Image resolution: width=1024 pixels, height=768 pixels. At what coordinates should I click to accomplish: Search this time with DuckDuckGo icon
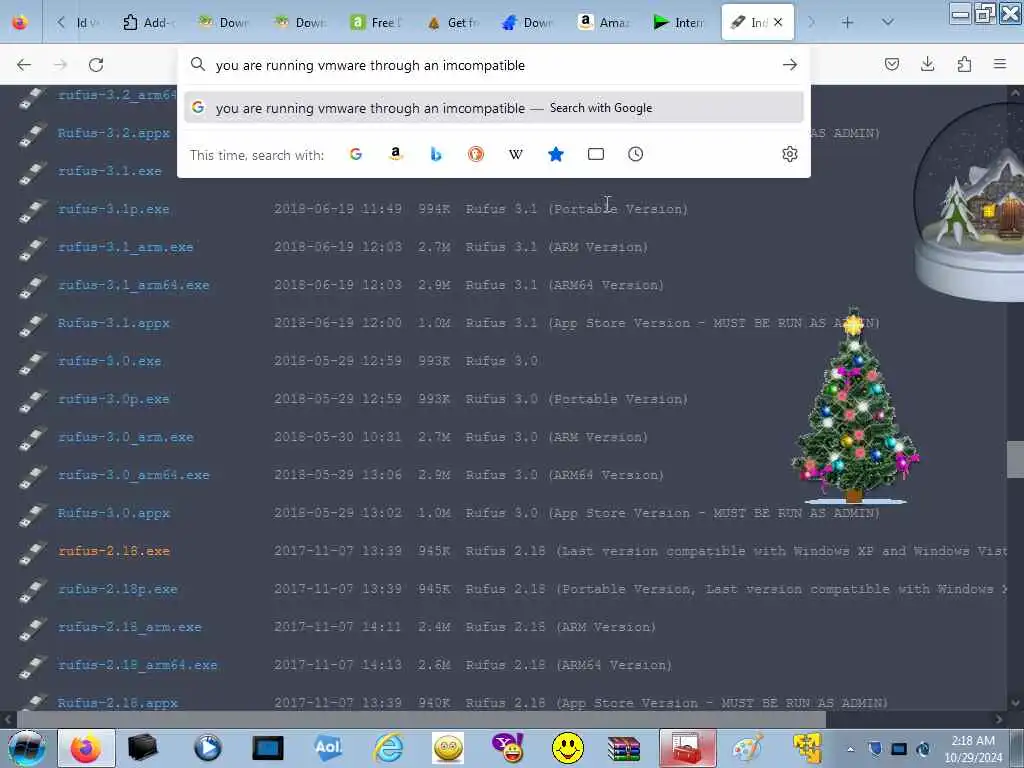pyautogui.click(x=475, y=154)
